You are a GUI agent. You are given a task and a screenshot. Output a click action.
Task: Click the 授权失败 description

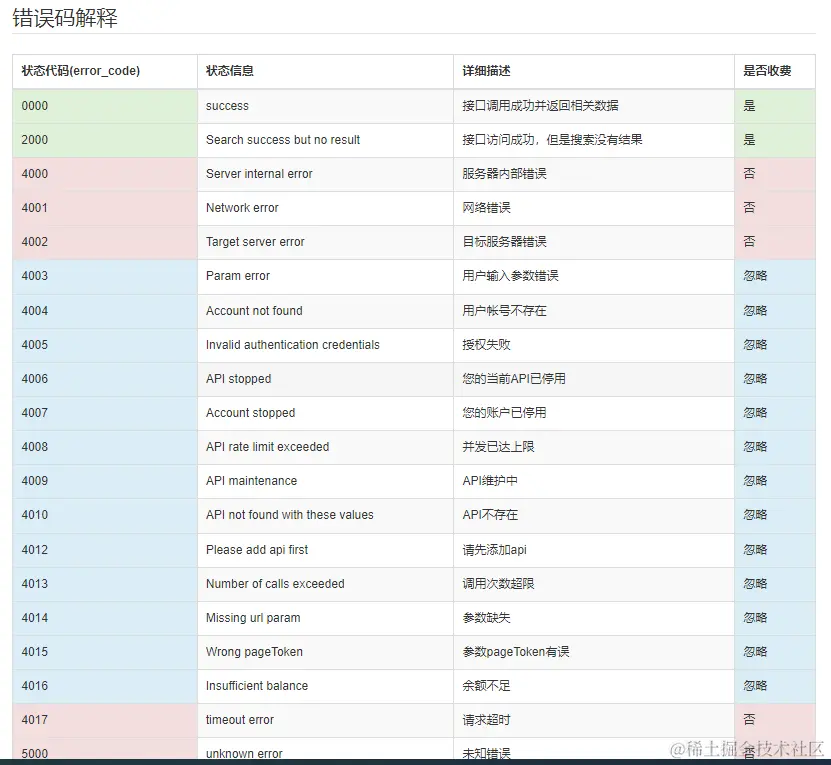click(x=486, y=345)
